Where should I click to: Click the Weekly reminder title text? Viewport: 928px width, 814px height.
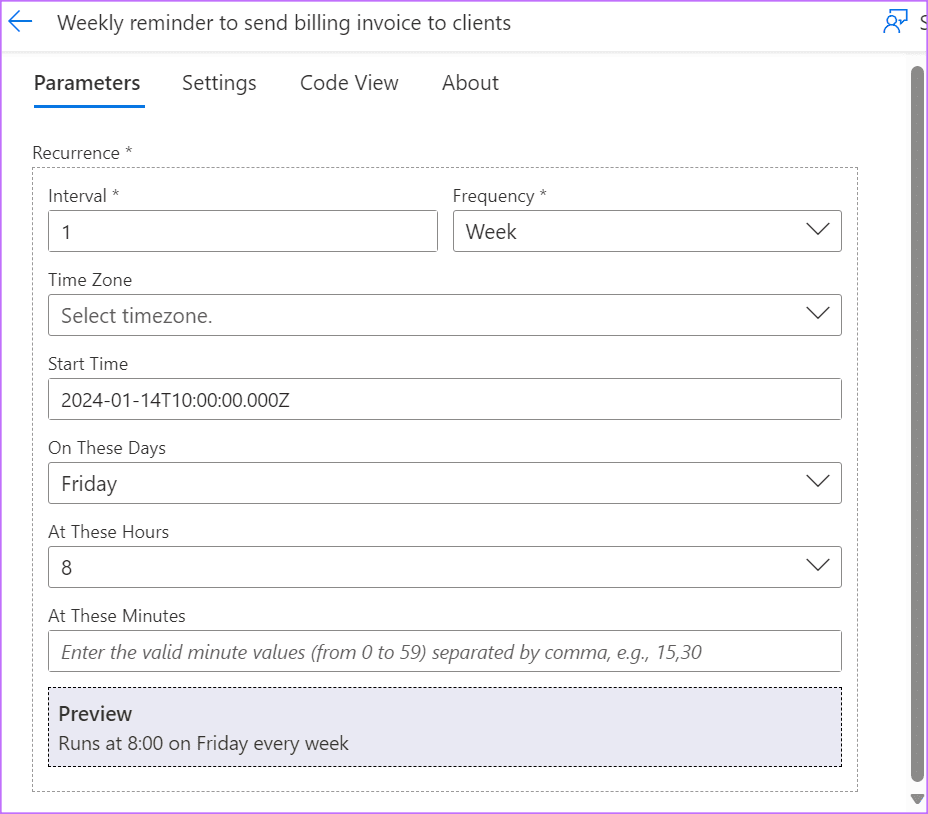[x=284, y=23]
